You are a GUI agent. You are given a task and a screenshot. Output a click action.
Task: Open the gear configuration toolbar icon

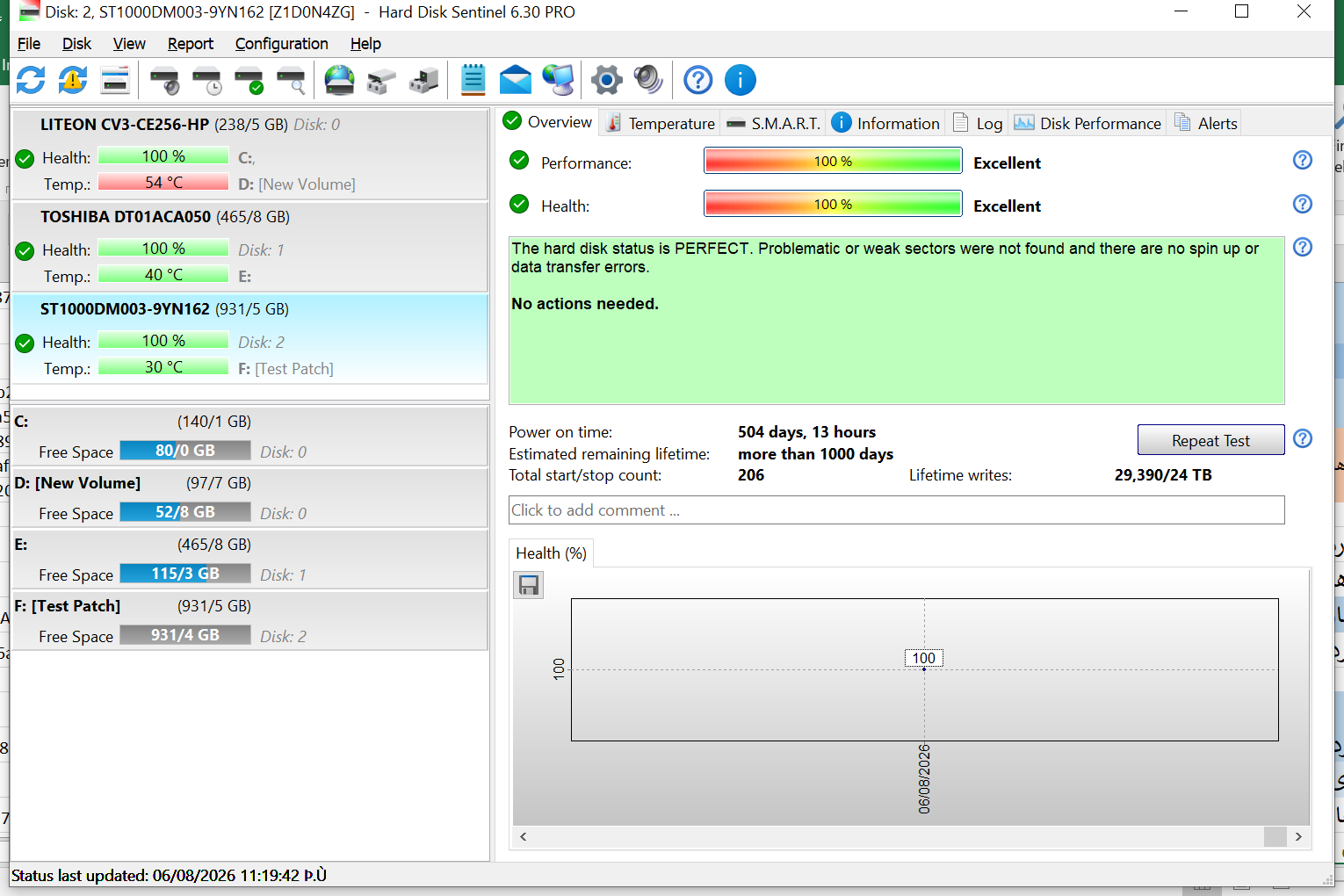[606, 80]
